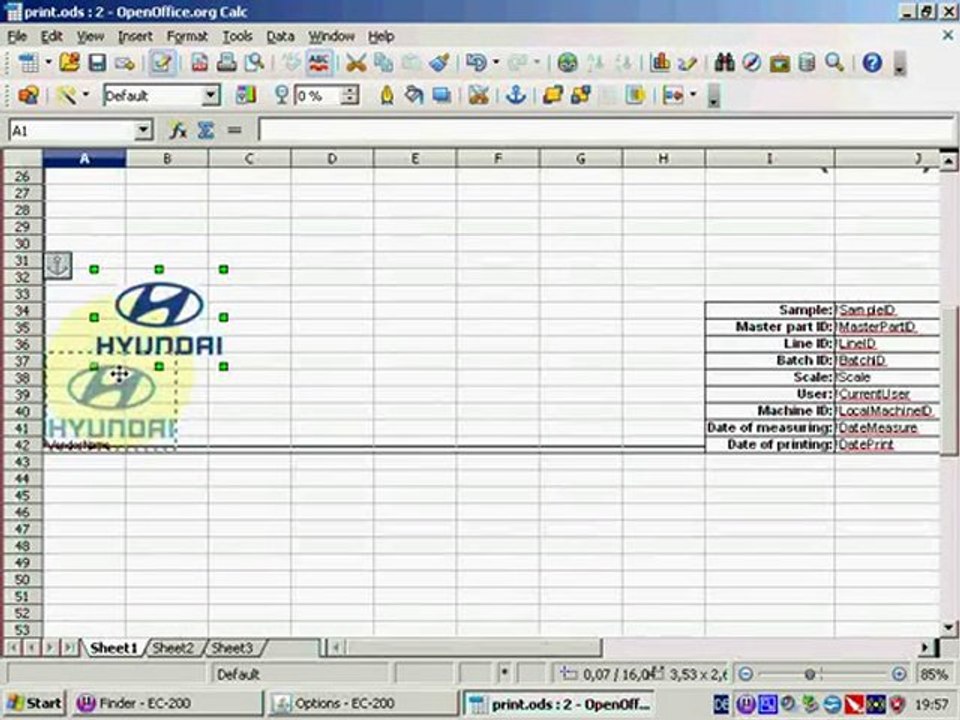
Task: Click the picture Filter icon
Action: 66,95
